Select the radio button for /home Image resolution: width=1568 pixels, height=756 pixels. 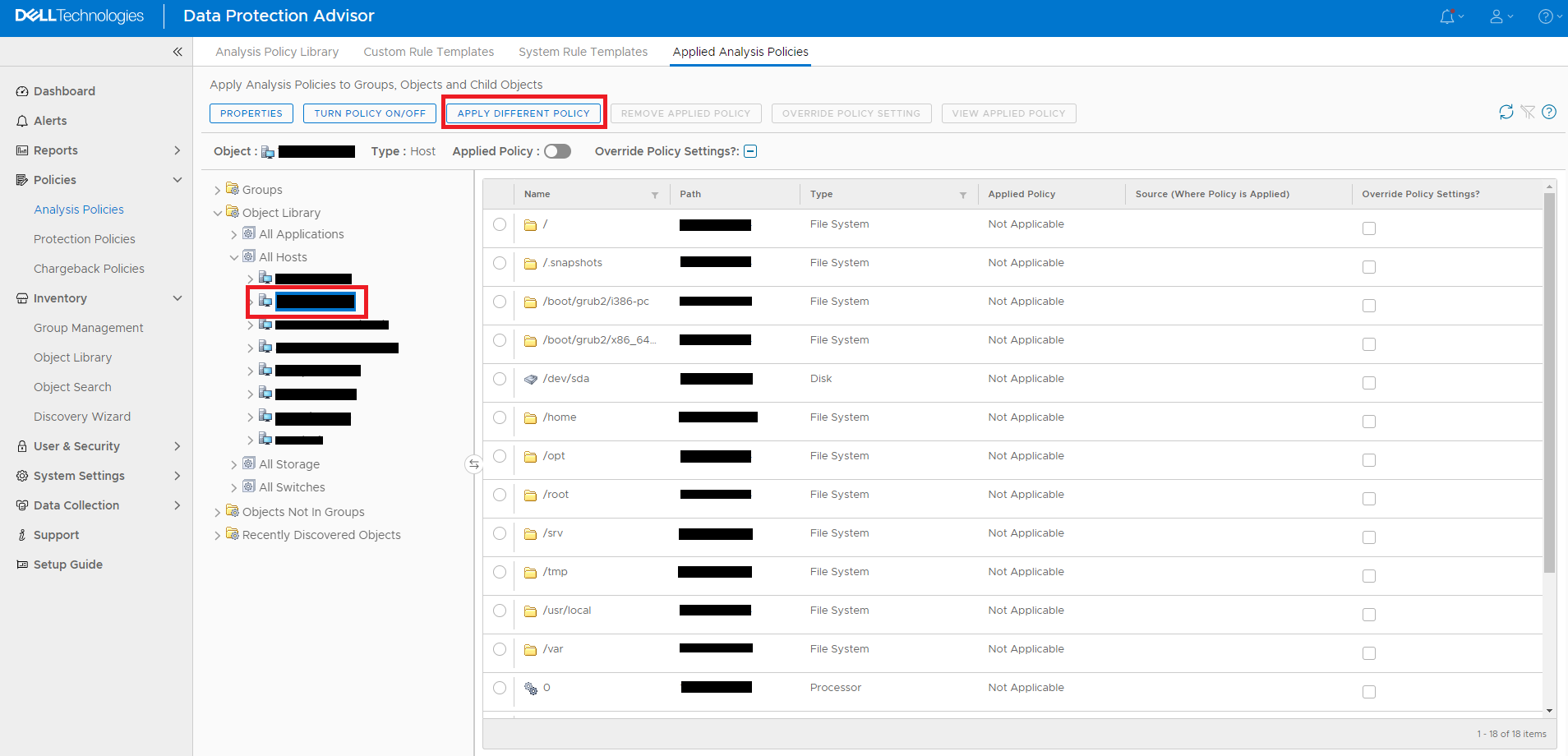coord(500,417)
